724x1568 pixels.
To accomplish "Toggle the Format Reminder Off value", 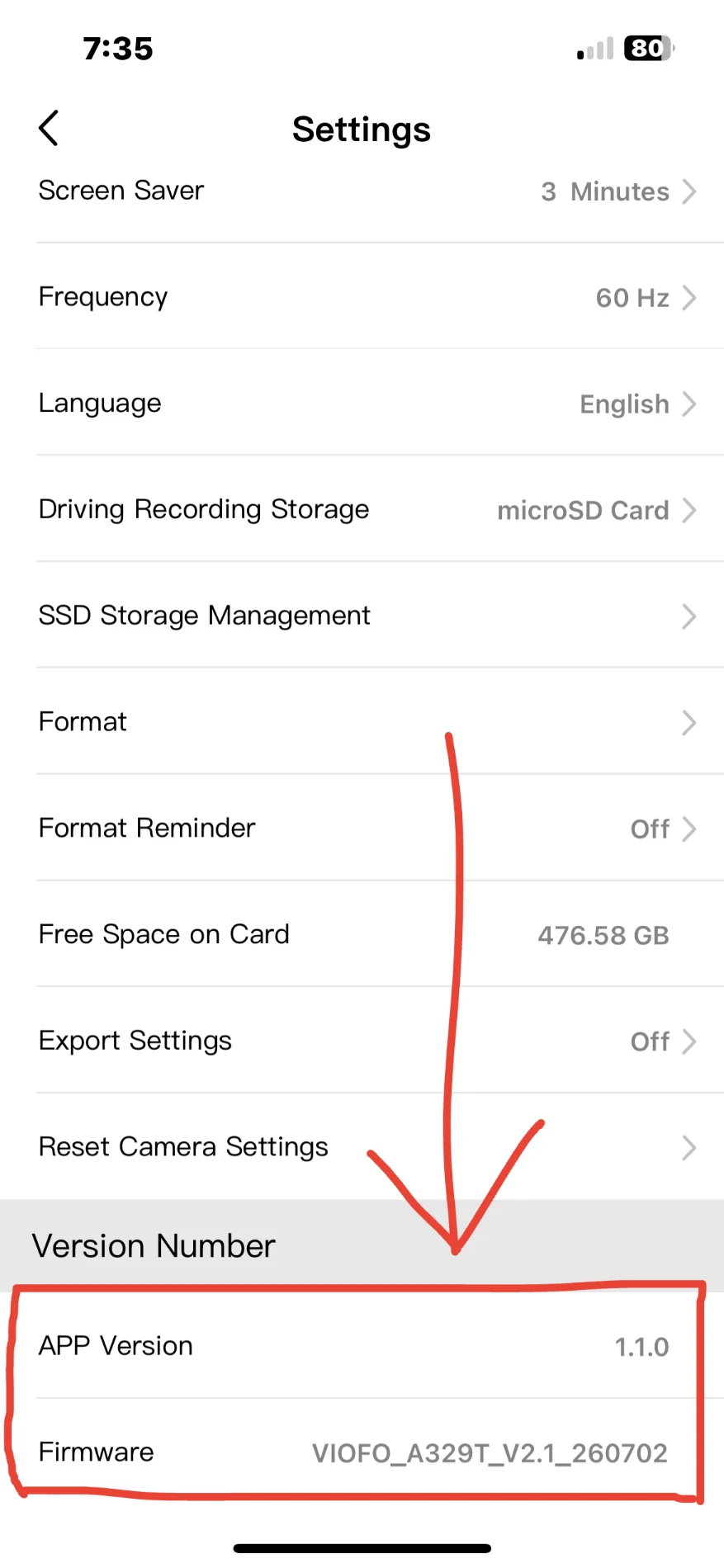I will tap(650, 829).
